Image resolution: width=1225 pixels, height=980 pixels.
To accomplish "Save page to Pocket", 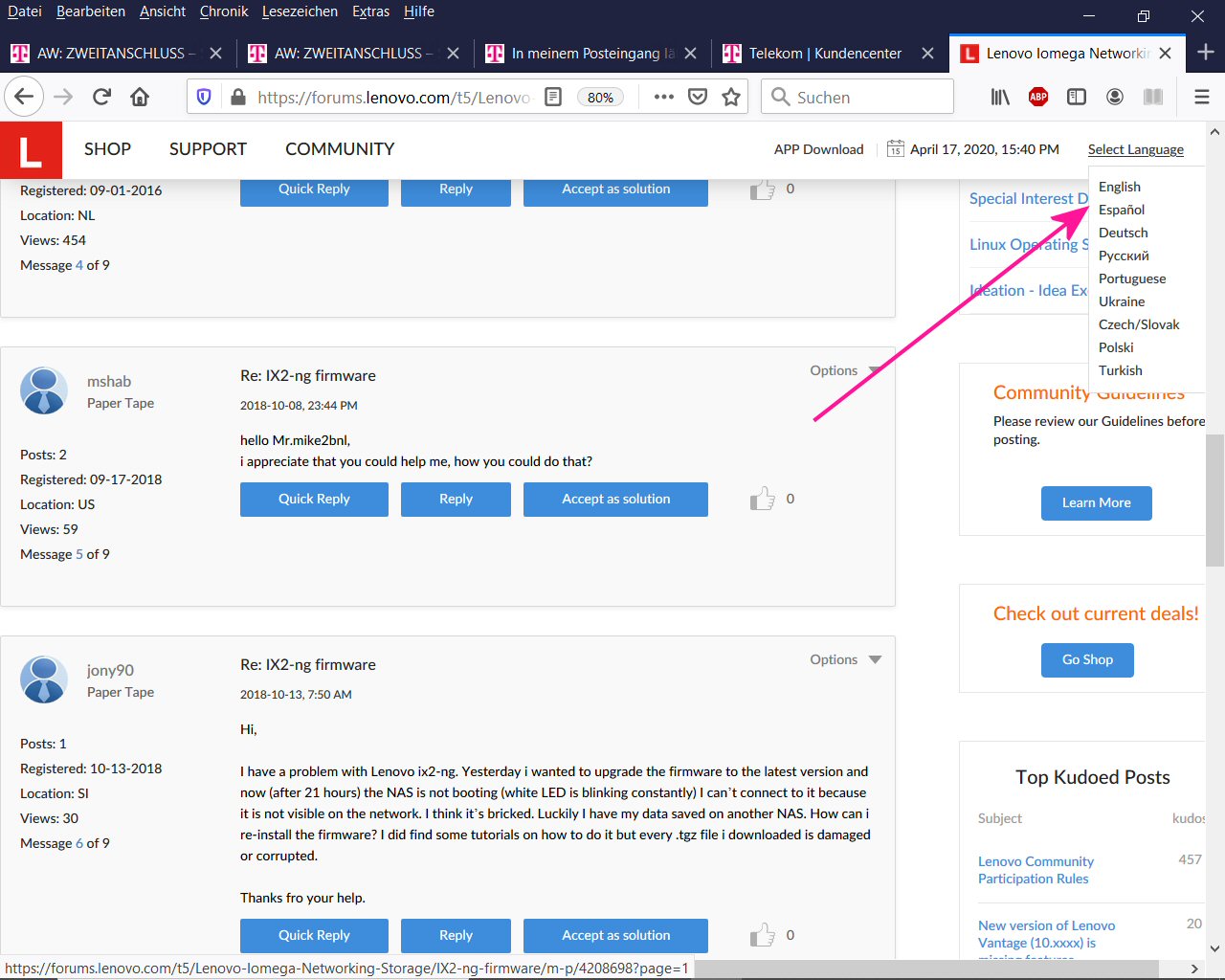I will pos(698,97).
